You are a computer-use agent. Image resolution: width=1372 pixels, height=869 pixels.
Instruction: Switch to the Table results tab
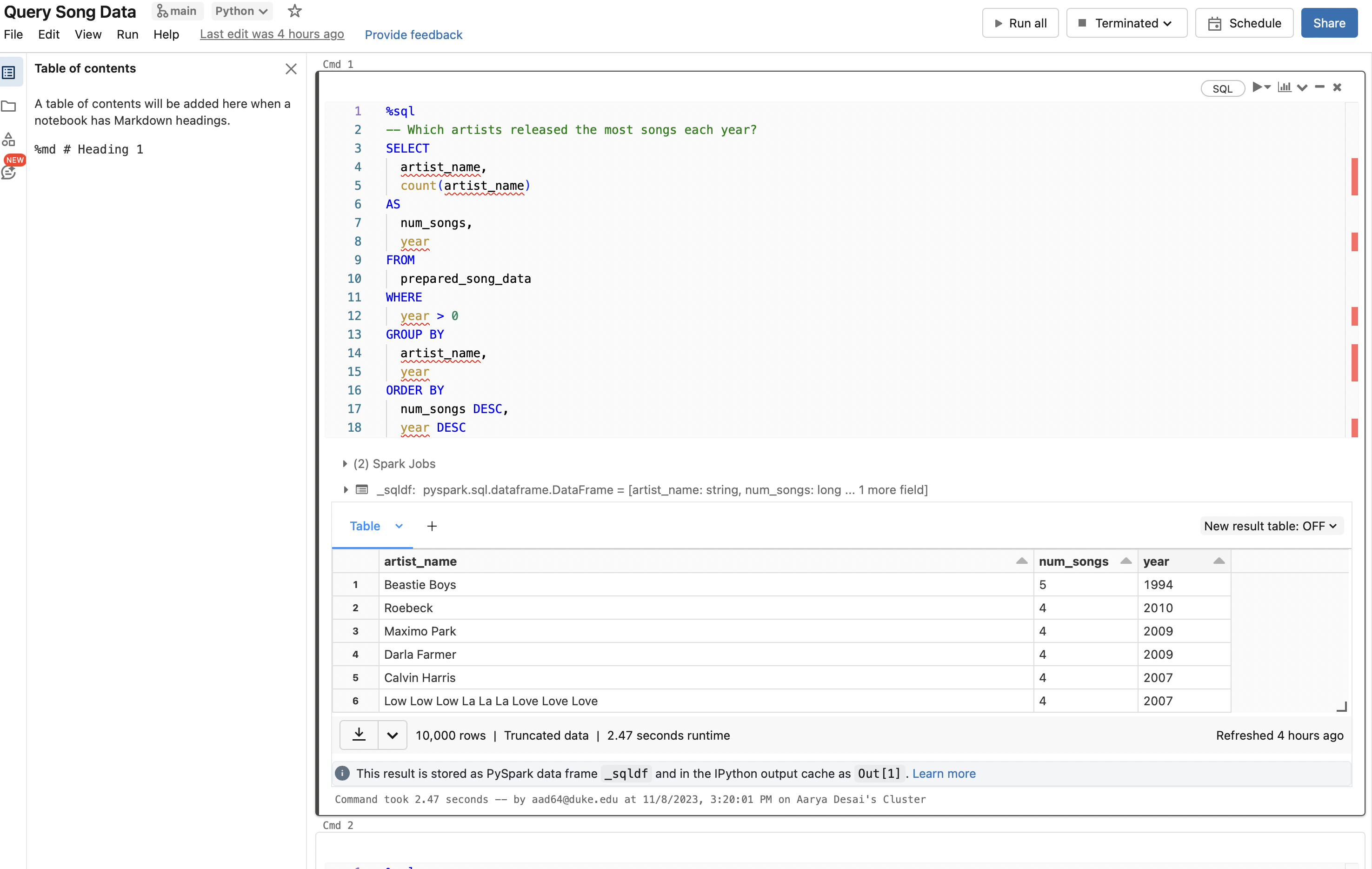tap(365, 526)
